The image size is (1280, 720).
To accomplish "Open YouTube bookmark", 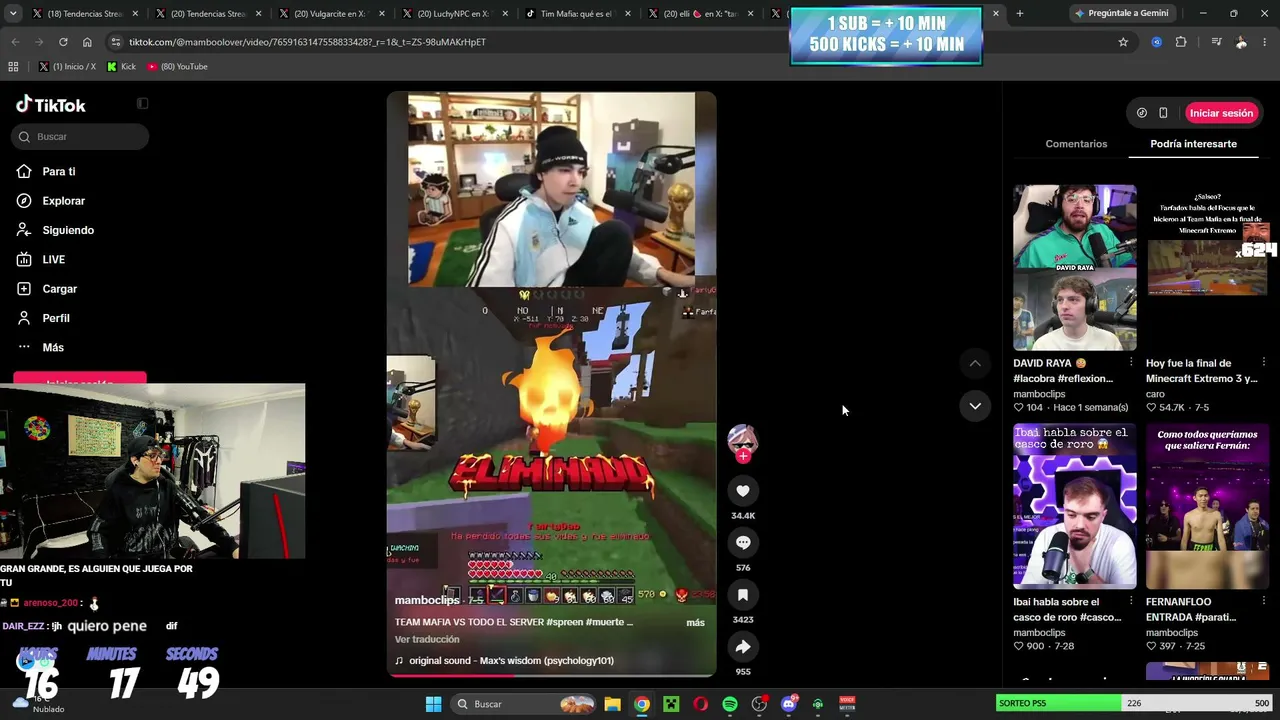I will tap(177, 67).
